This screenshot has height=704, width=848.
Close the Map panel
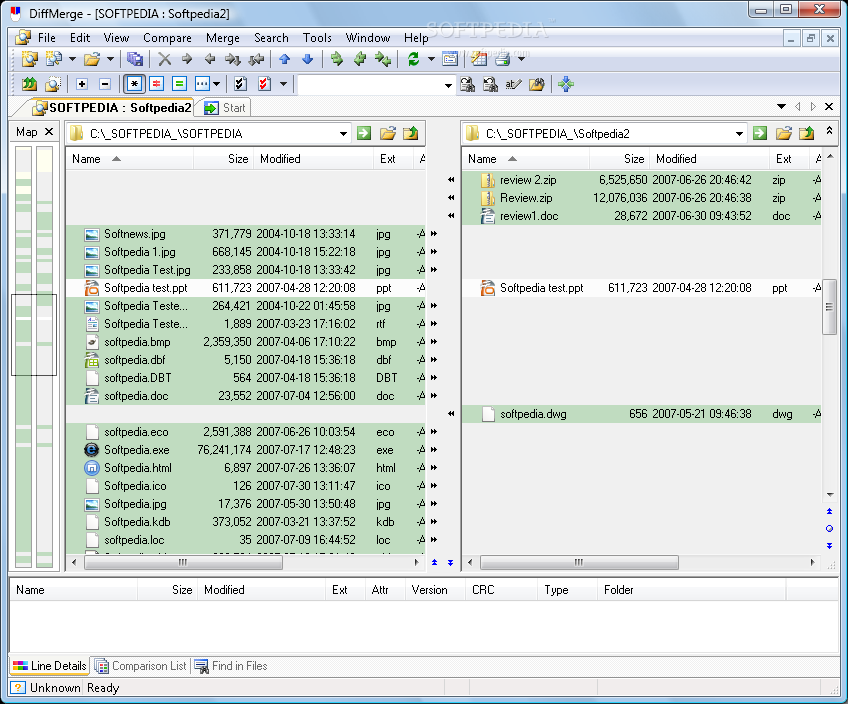click(49, 131)
